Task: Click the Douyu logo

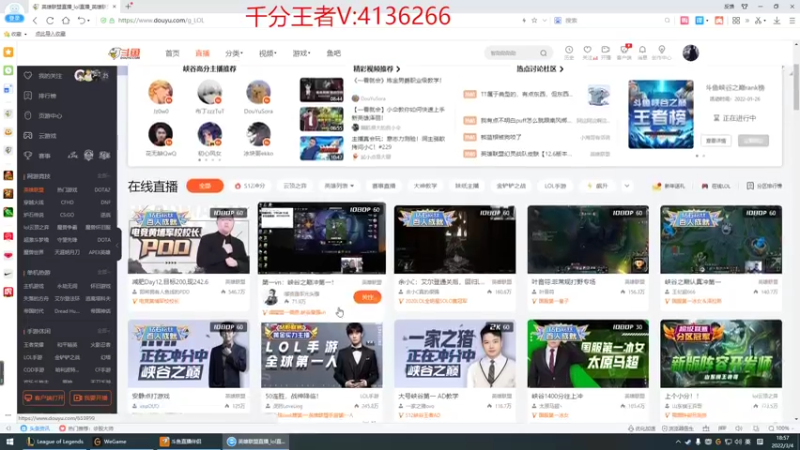Action: (124, 53)
